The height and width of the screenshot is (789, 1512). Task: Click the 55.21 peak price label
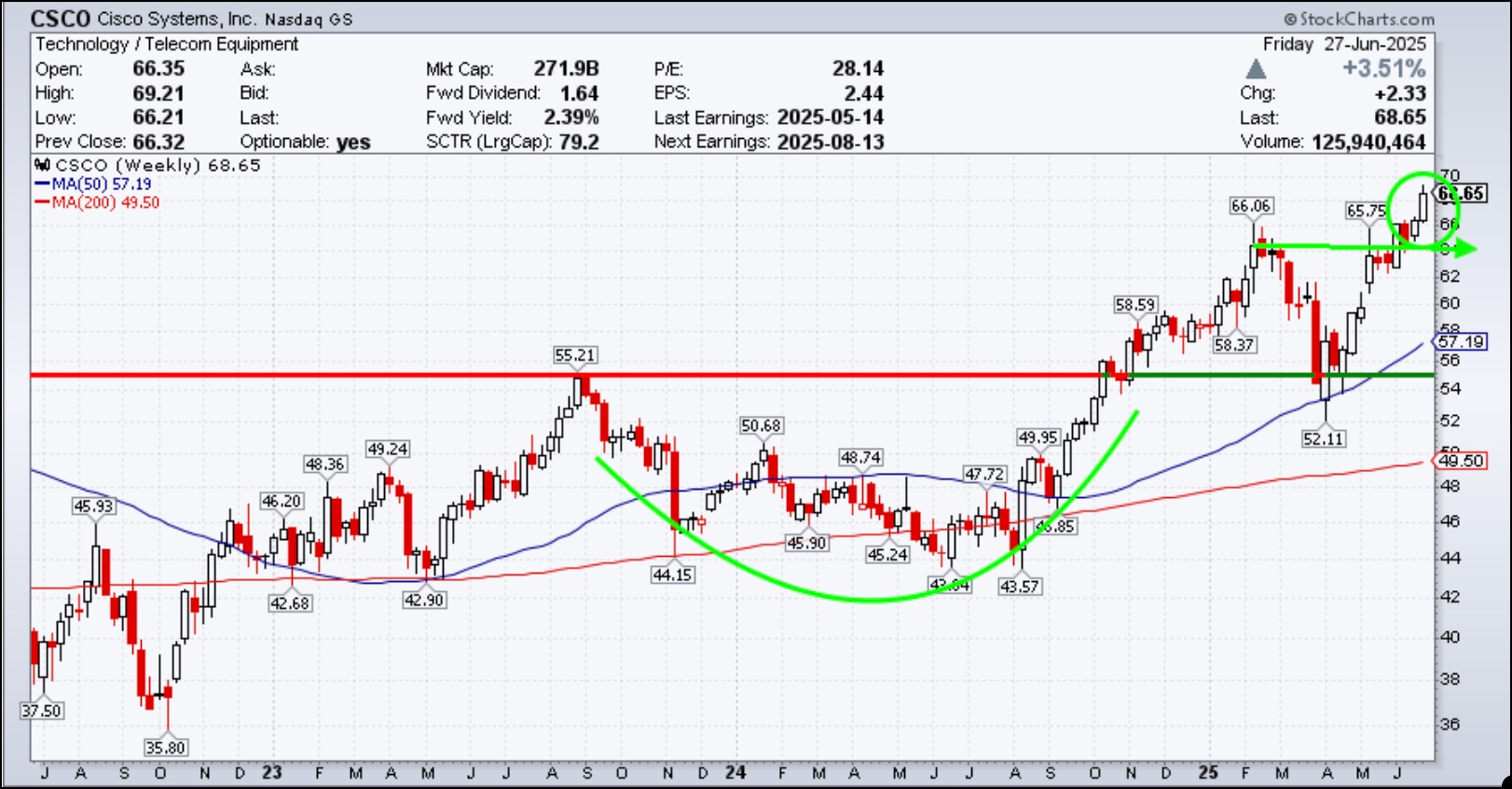click(574, 355)
